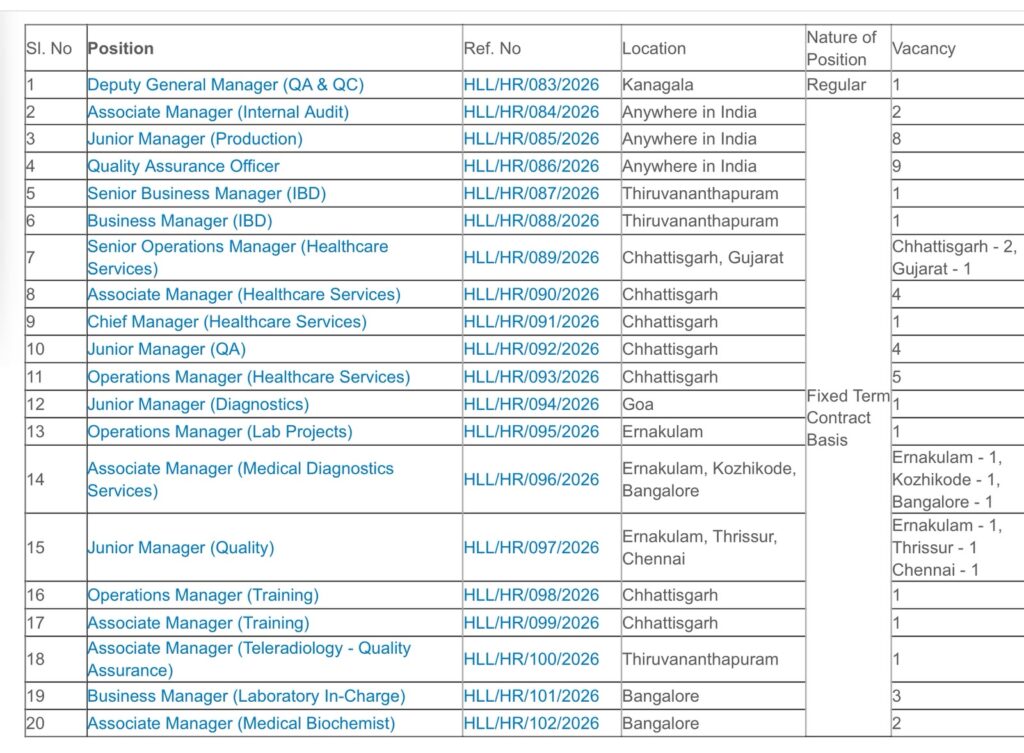1024x753 pixels.
Task: Open Business Manager (IBD) position link
Action: (180, 221)
